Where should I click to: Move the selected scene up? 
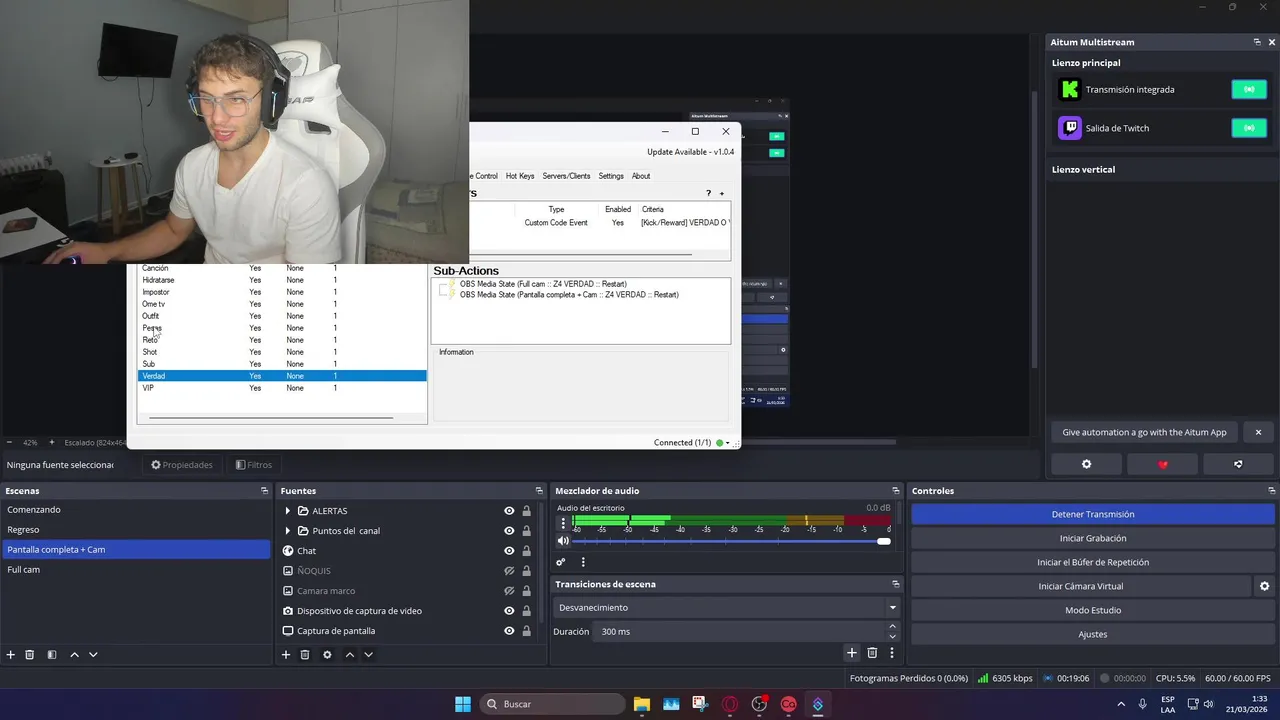74,654
